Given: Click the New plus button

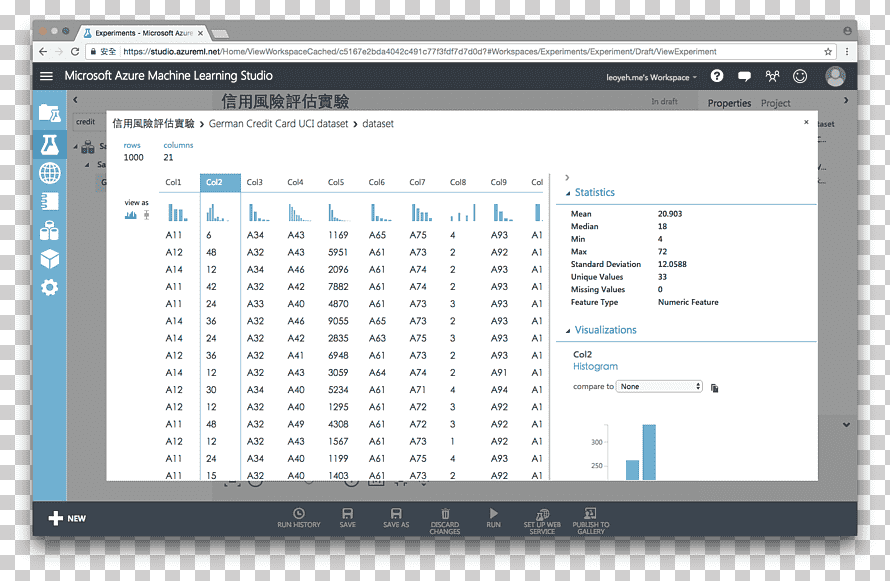Looking at the screenshot, I should [x=67, y=518].
